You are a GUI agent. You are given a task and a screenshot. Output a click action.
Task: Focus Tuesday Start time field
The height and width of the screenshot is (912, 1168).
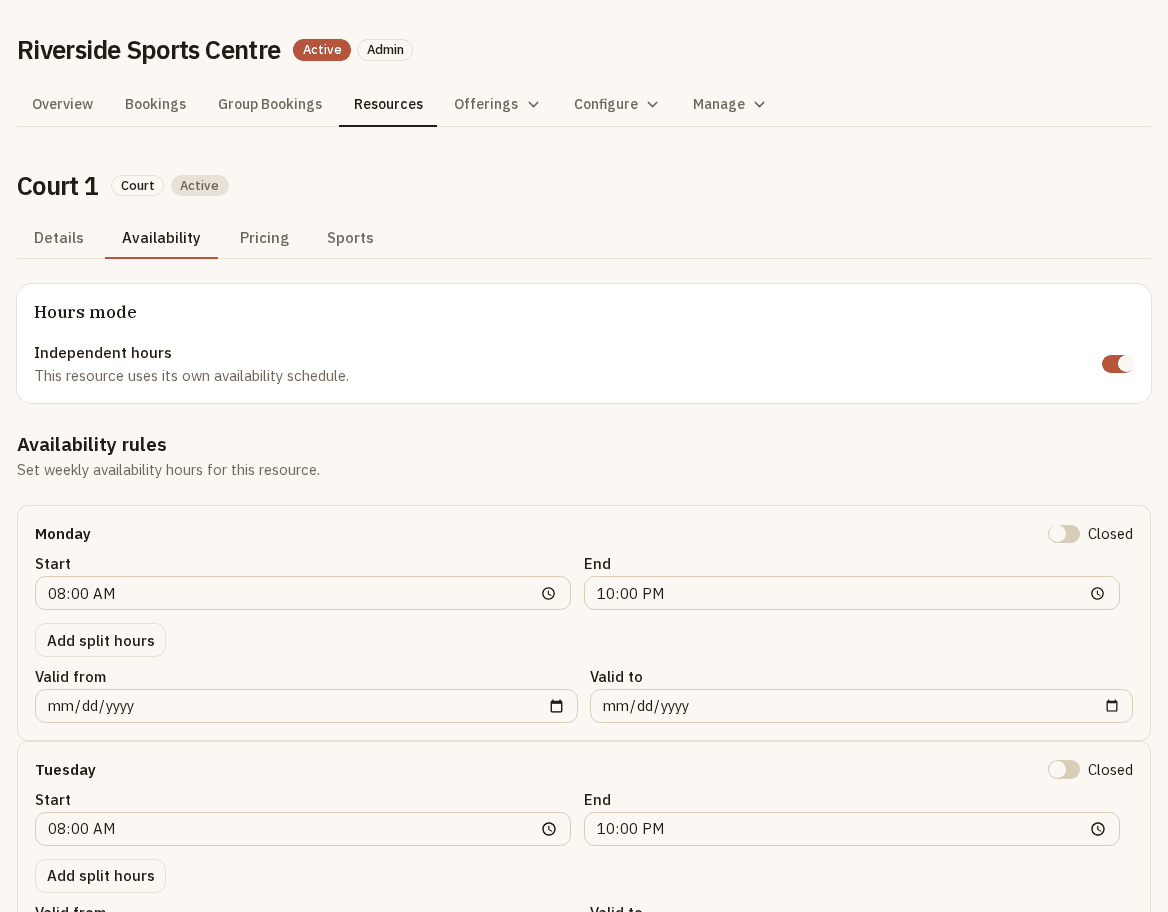302,829
